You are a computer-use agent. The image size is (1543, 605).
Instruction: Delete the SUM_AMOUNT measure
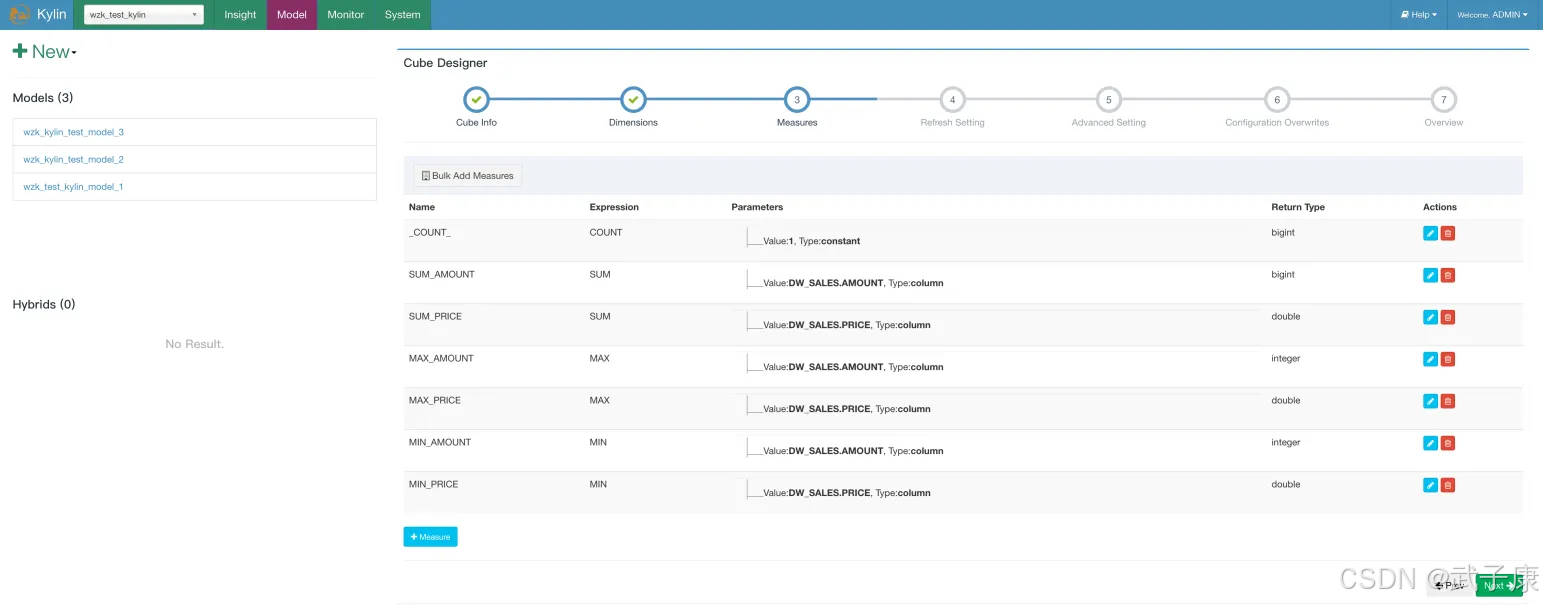1447,275
